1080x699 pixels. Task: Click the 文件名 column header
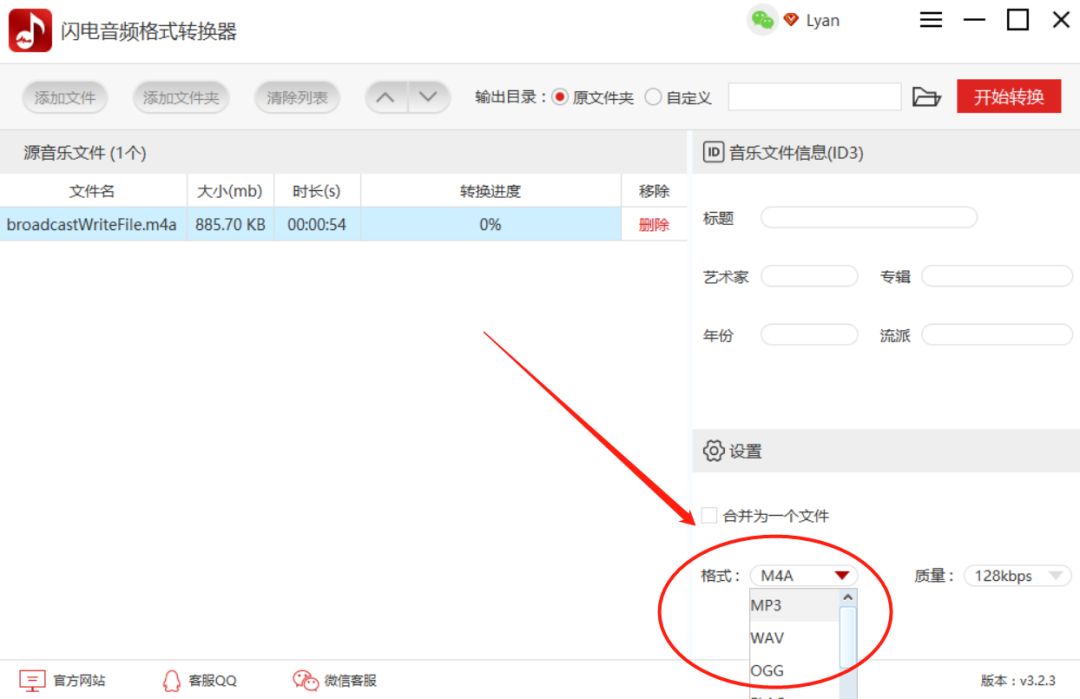coord(92,191)
